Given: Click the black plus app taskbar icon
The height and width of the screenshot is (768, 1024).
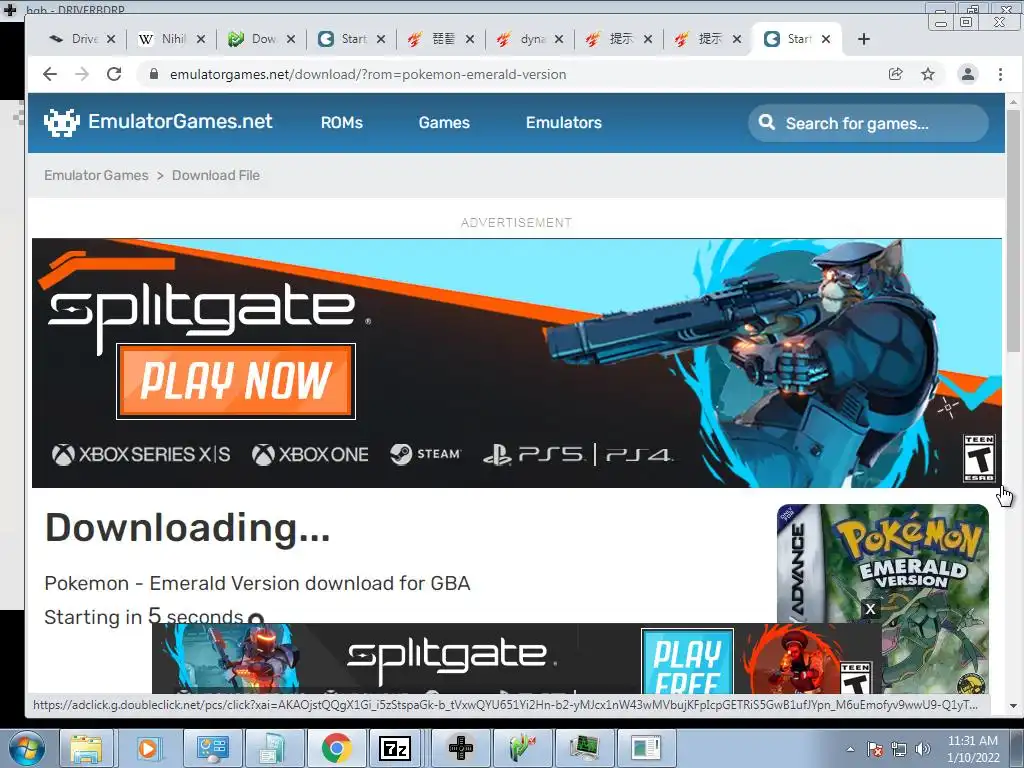Looking at the screenshot, I should point(461,748).
